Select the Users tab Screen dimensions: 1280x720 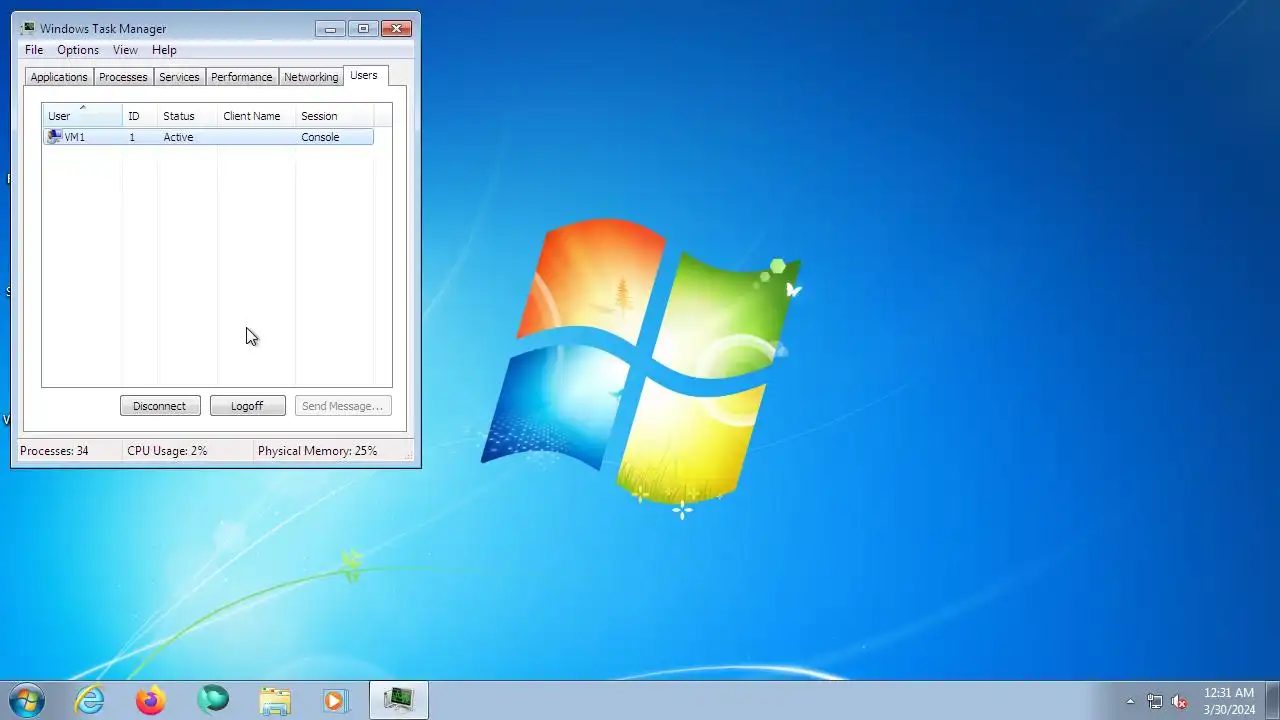coord(364,75)
